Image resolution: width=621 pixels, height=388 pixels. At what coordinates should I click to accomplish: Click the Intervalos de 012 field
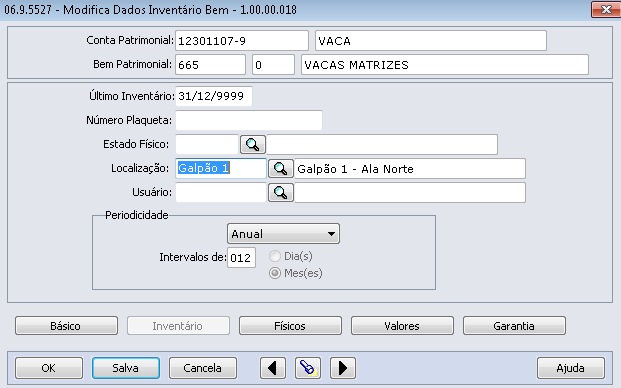click(241, 258)
